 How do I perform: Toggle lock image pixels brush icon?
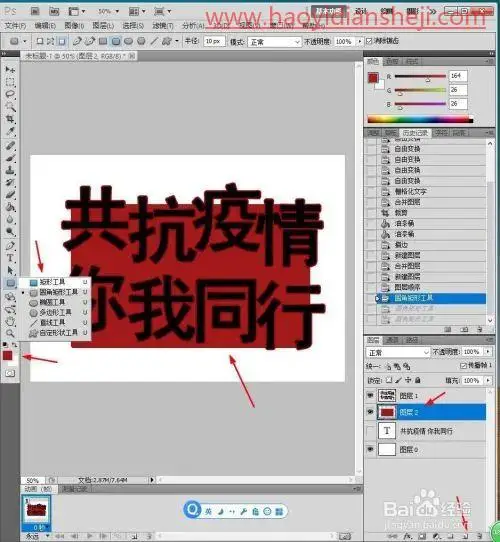click(399, 380)
